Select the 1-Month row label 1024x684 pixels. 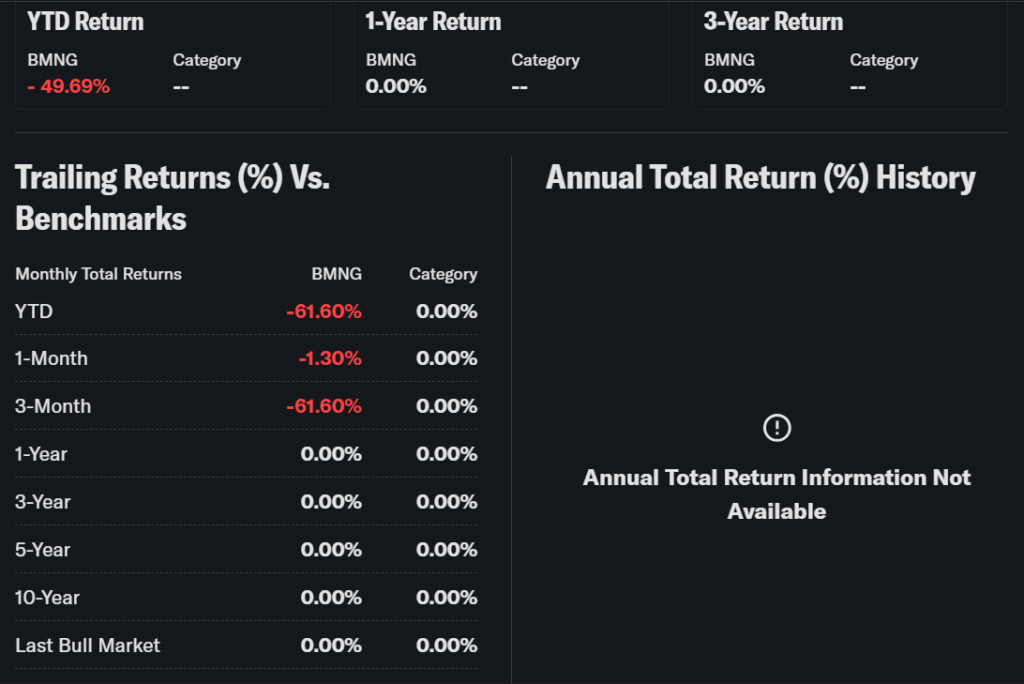(x=51, y=359)
